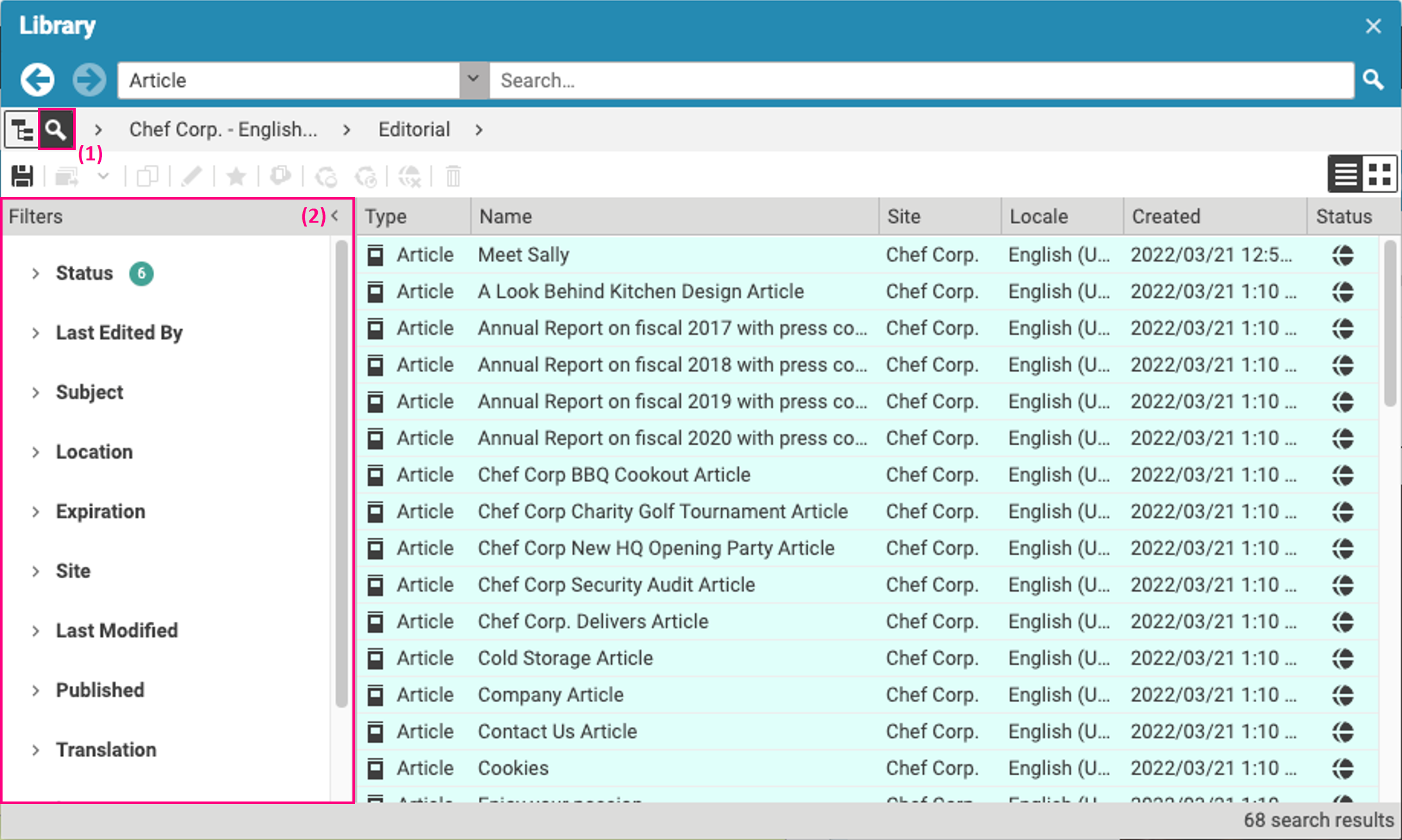Sort by the Created column header
The image size is (1402, 840).
coord(1165,216)
